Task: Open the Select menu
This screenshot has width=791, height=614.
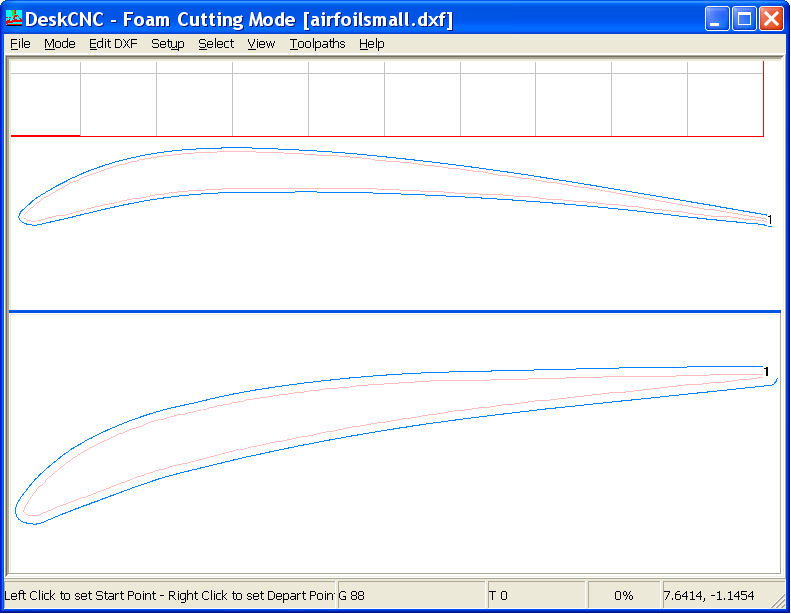Action: (x=216, y=44)
